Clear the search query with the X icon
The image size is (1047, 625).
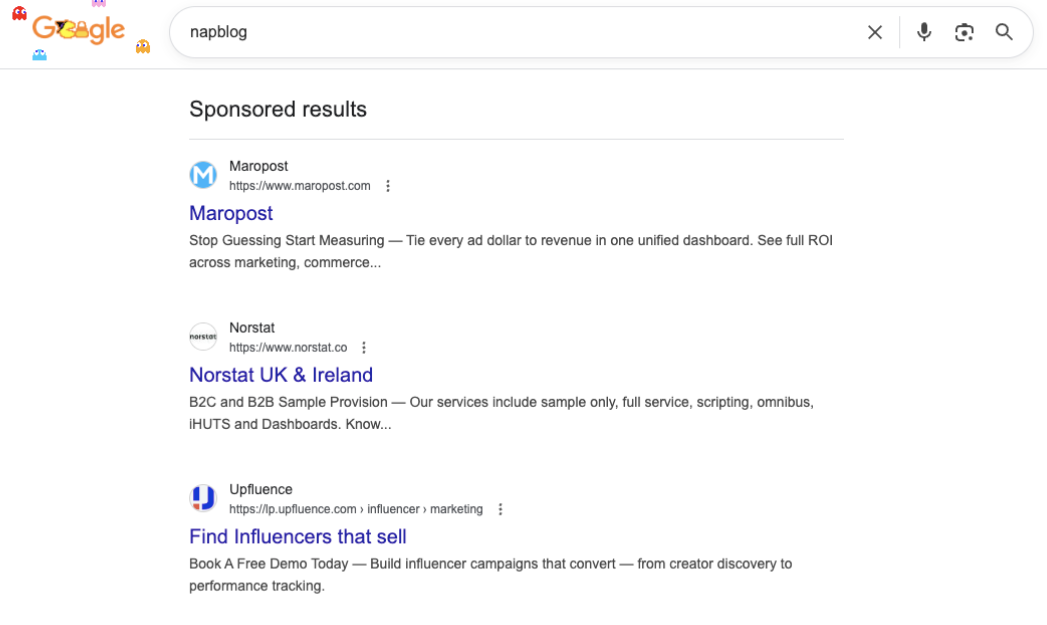tap(875, 32)
